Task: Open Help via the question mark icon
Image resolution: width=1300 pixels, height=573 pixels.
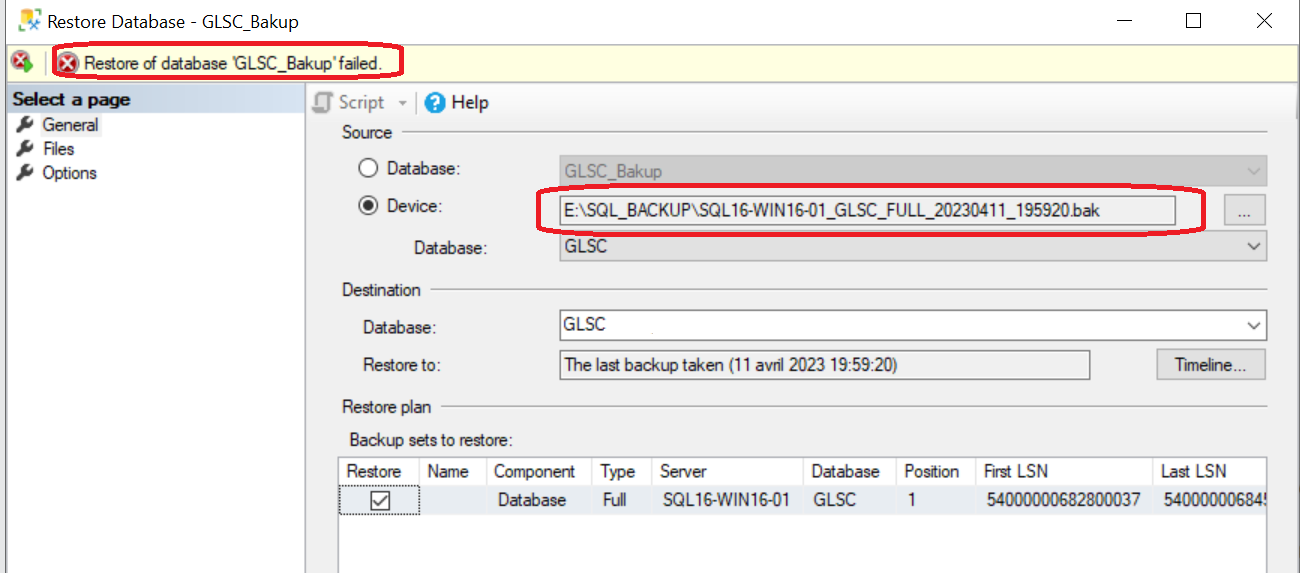Action: click(x=435, y=102)
